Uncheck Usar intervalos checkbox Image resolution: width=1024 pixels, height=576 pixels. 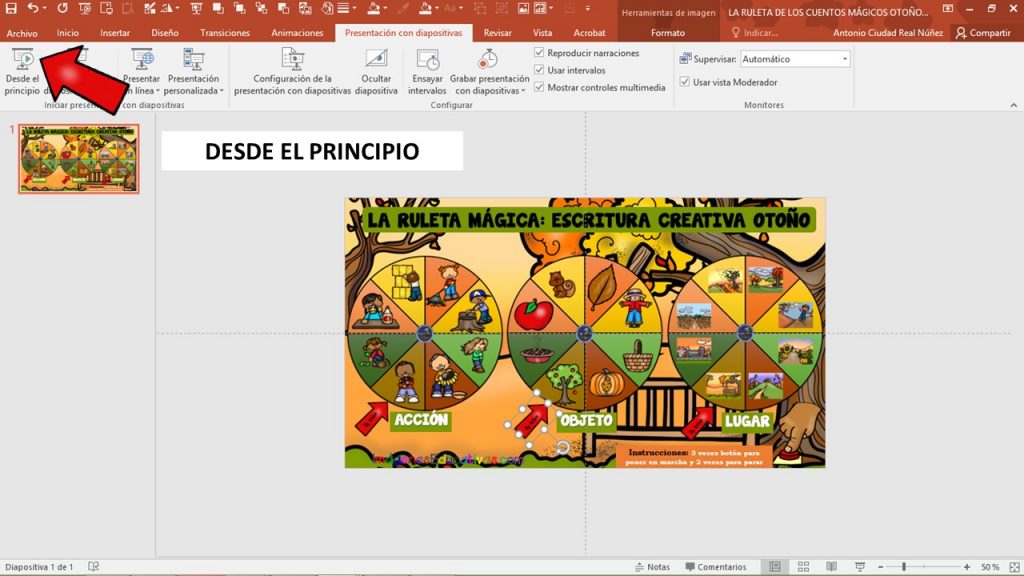(x=540, y=70)
